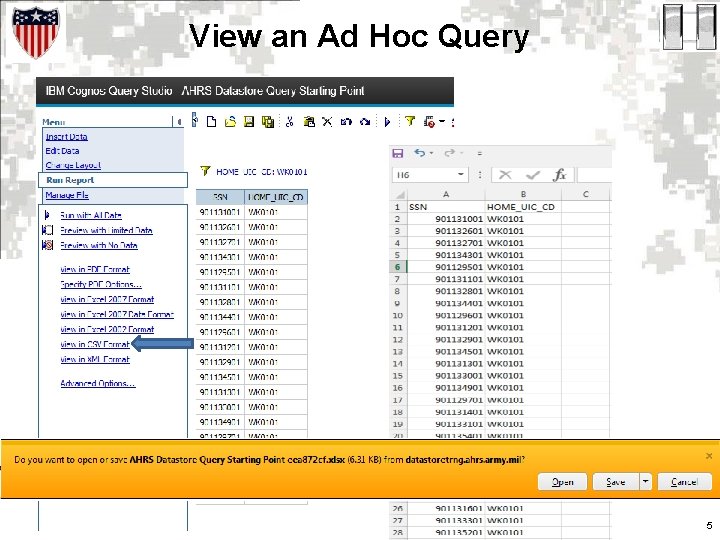720x540 pixels.
Task: Open the Excel Name Box dropdown arrow
Action: (461, 174)
